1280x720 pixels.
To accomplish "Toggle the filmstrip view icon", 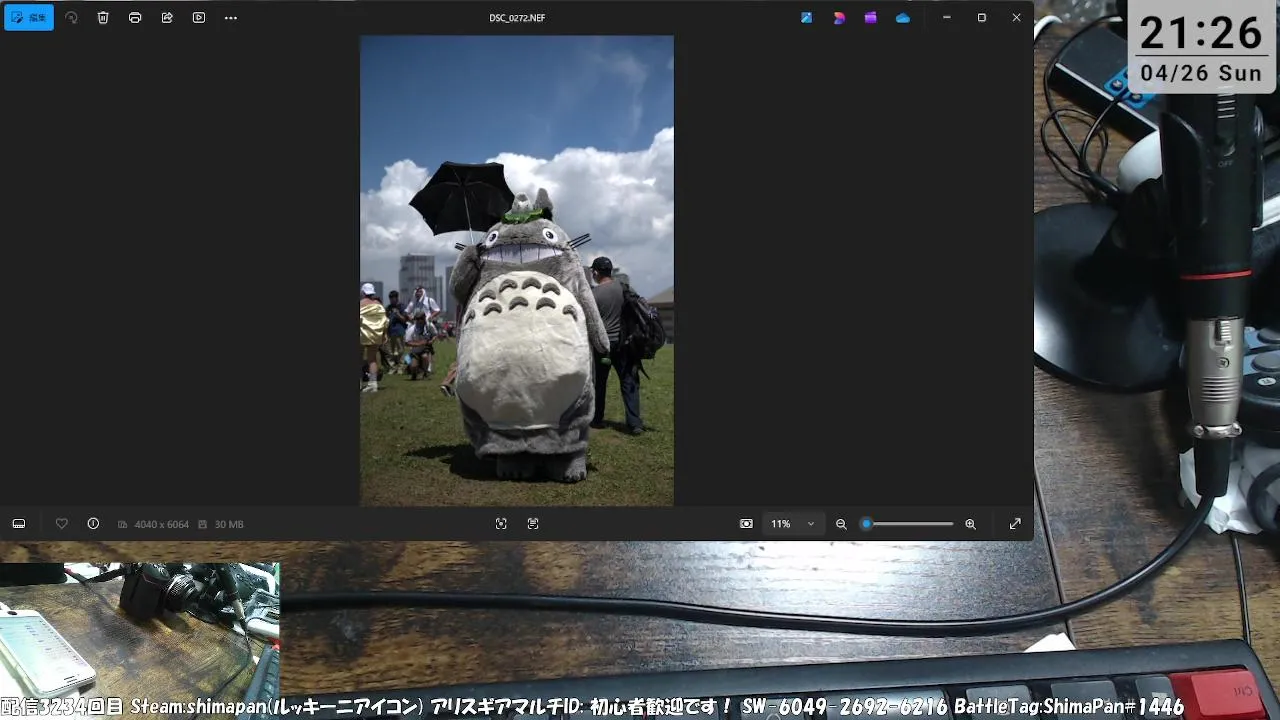I will (19, 524).
